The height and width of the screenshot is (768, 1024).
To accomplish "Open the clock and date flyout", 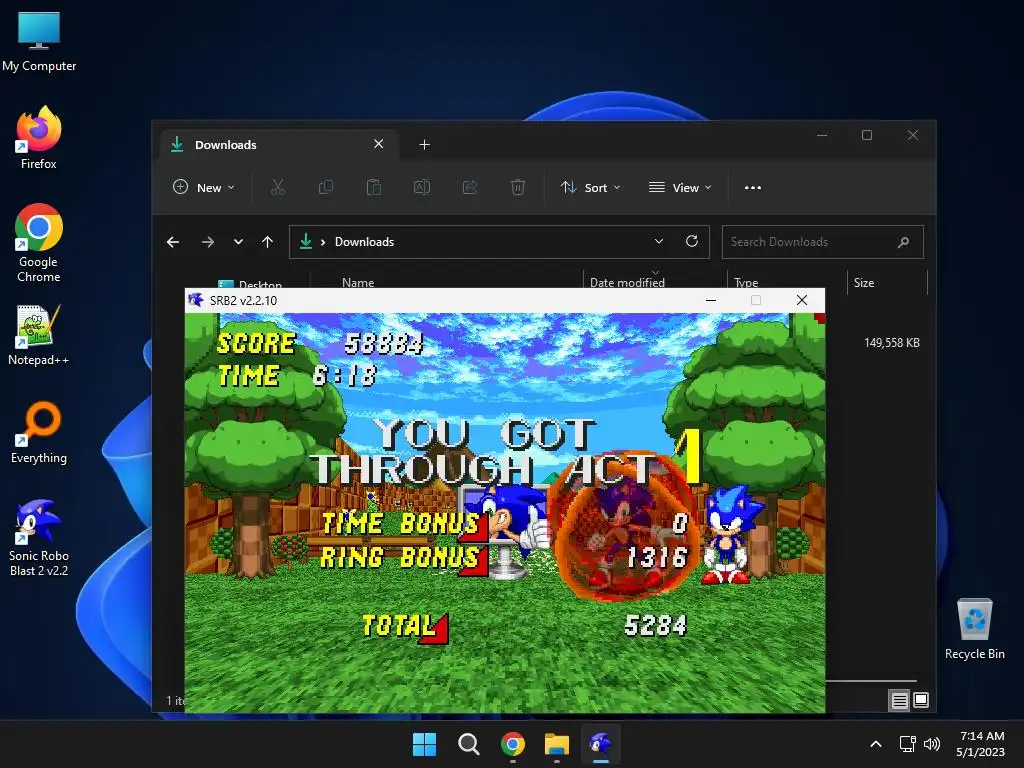I will coord(981,744).
